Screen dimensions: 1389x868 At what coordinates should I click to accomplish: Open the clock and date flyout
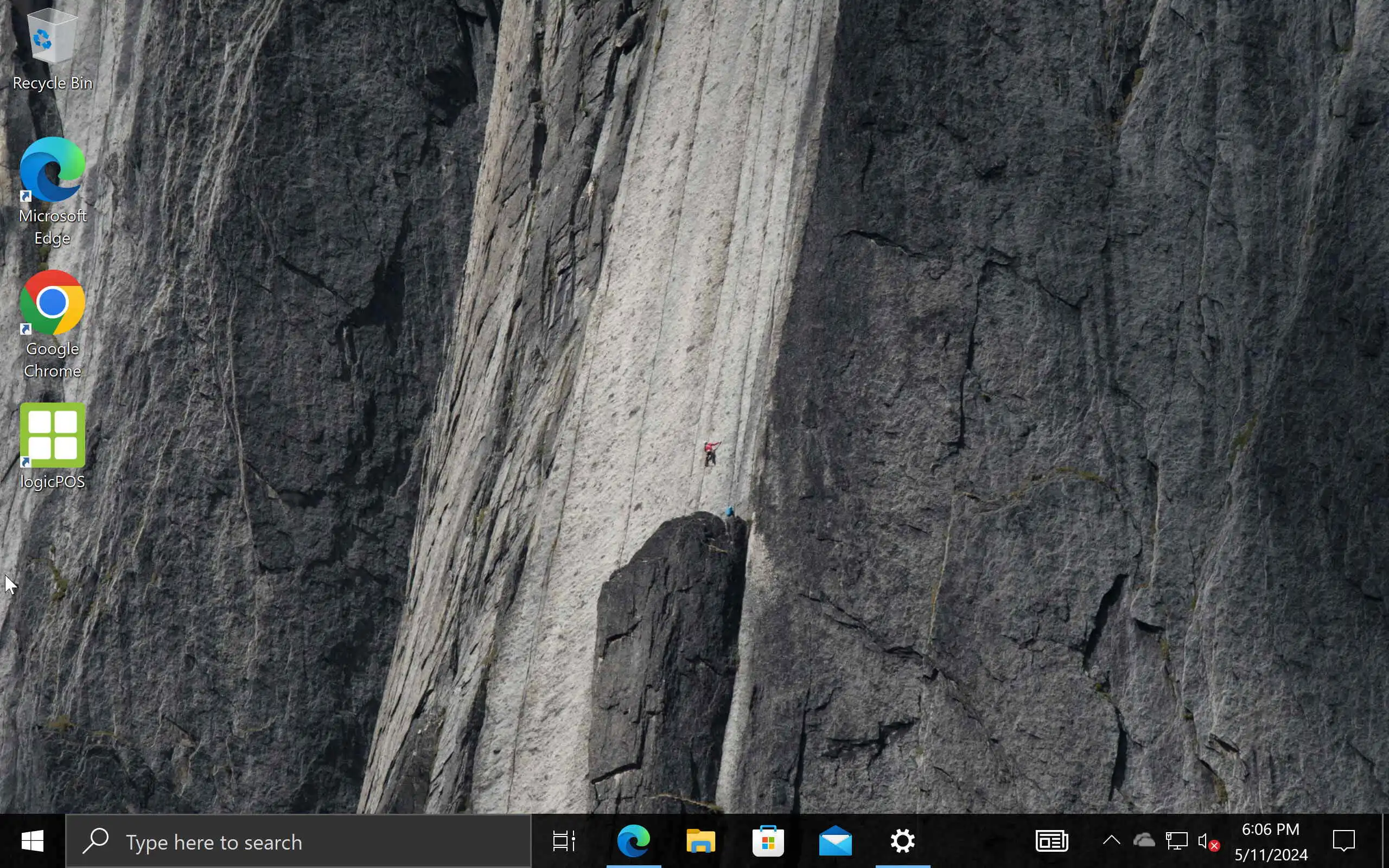[x=1271, y=841]
